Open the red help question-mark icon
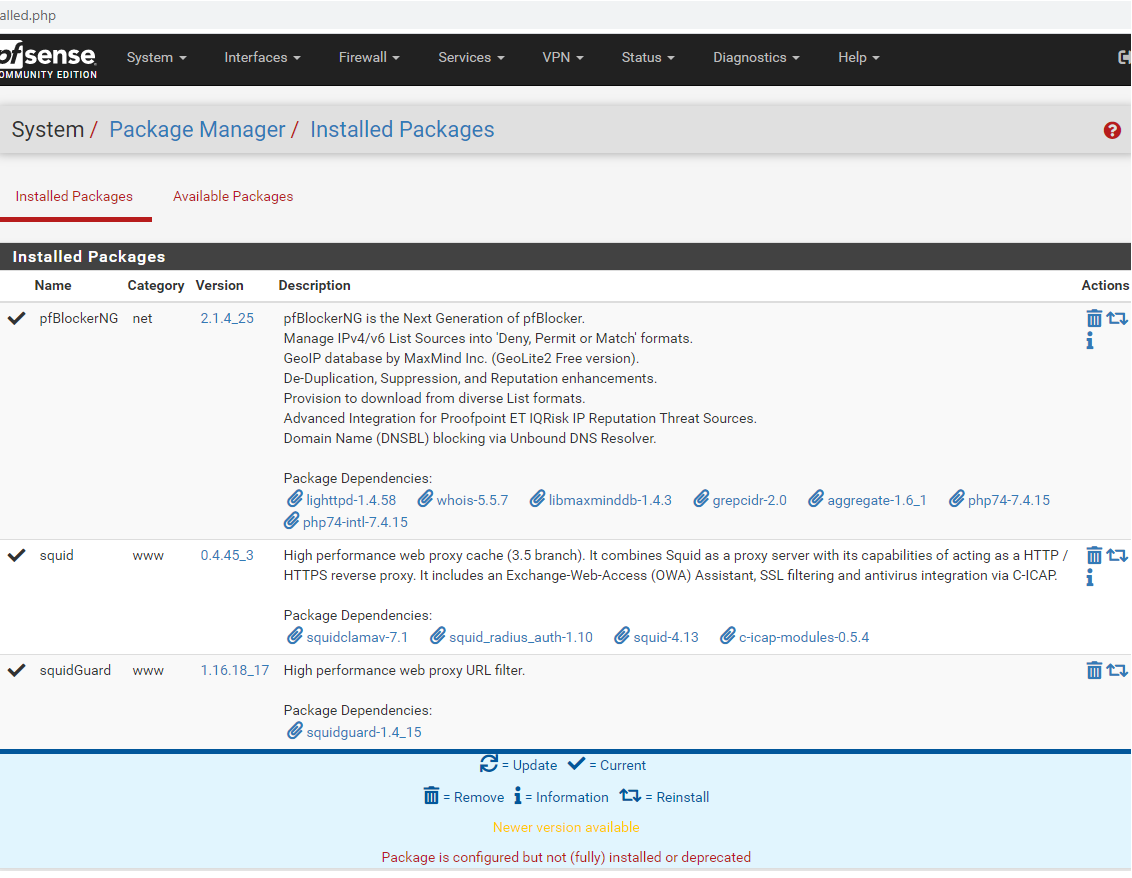This screenshot has width=1132, height=878. pyautogui.click(x=1112, y=130)
